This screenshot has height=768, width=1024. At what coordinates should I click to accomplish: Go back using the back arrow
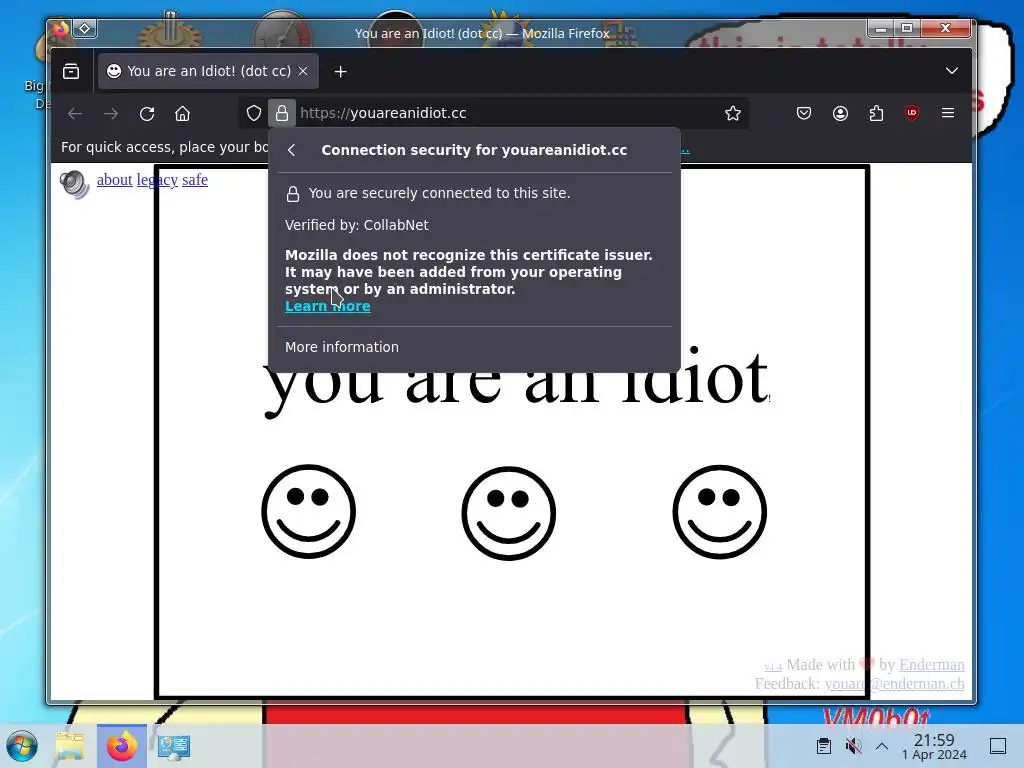[x=75, y=114]
